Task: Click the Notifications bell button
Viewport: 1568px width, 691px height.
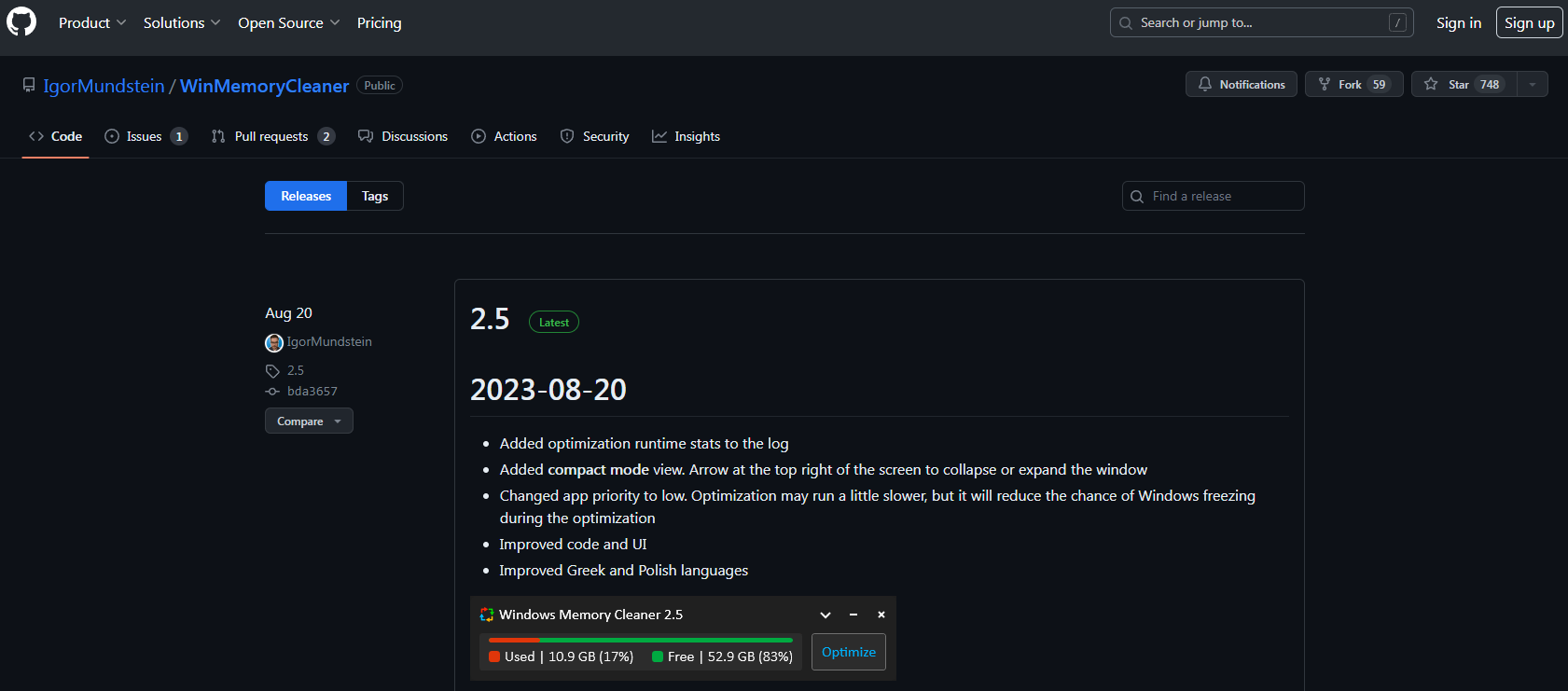Action: point(1241,84)
